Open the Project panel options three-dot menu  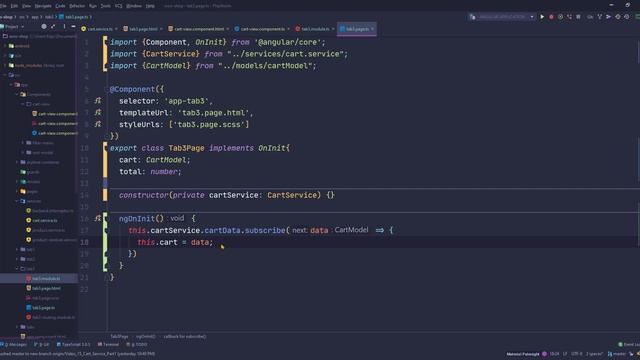click(x=64, y=27)
